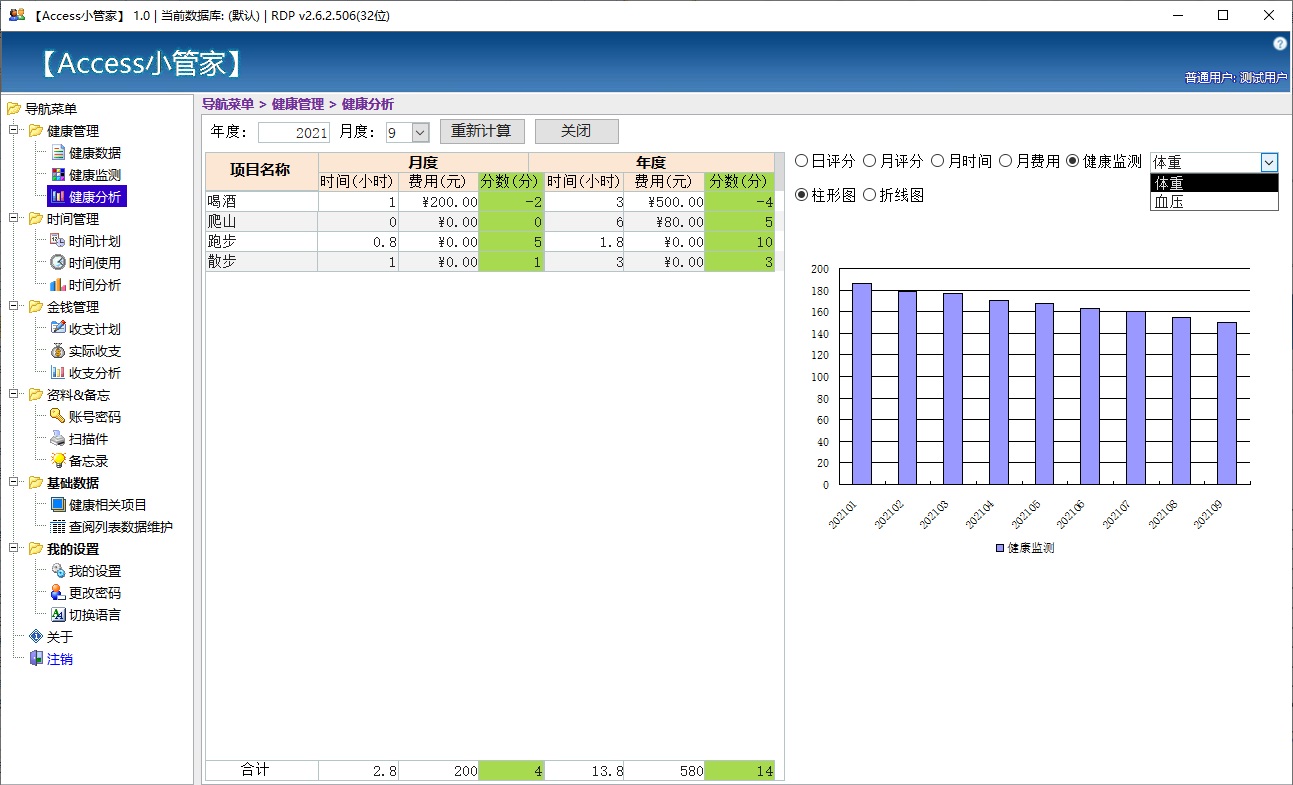Click the 切换语言 icon
Image resolution: width=1293 pixels, height=785 pixels.
click(x=58, y=615)
